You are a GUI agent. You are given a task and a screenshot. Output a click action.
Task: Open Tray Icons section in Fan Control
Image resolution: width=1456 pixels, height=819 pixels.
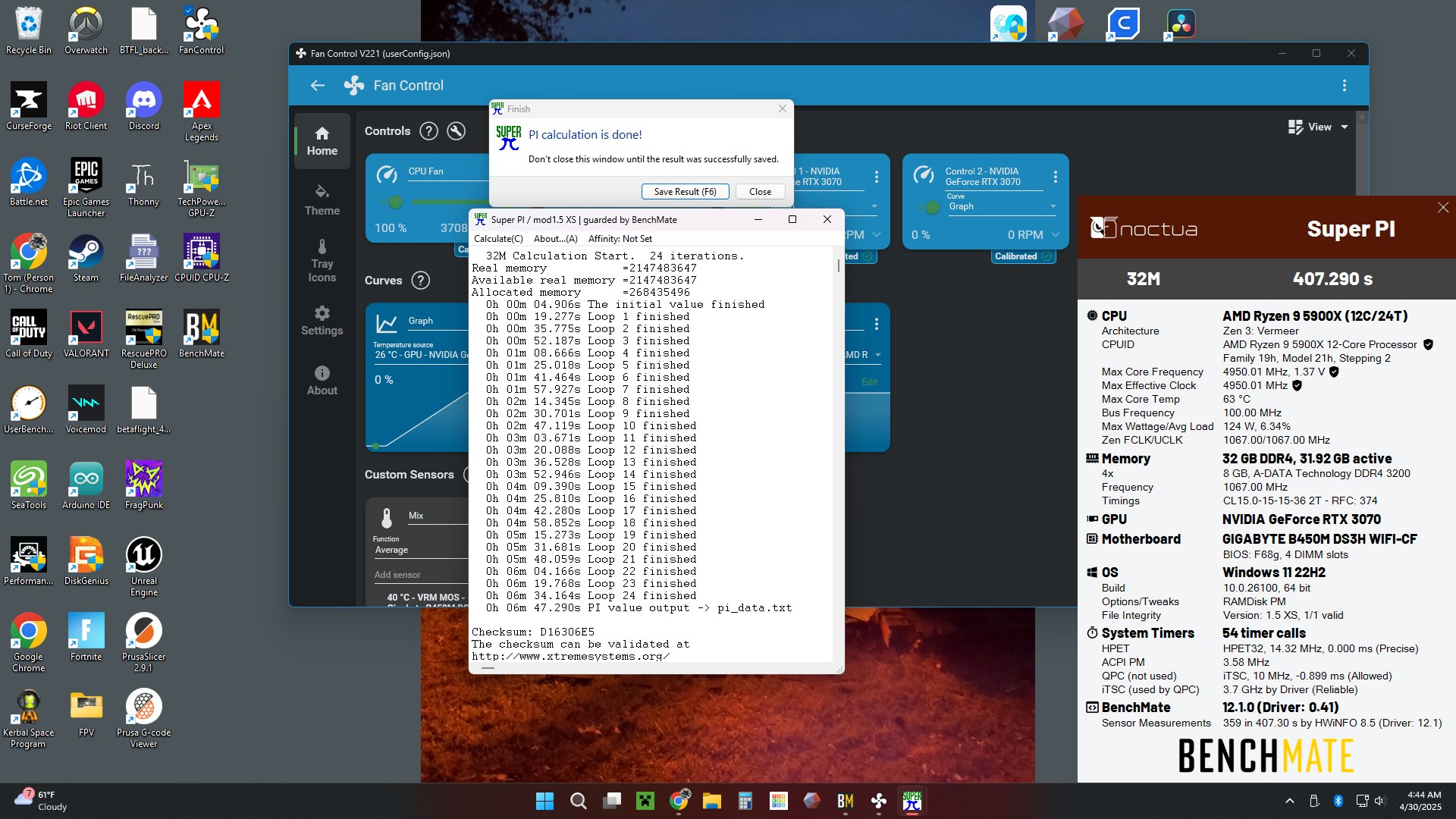[322, 261]
